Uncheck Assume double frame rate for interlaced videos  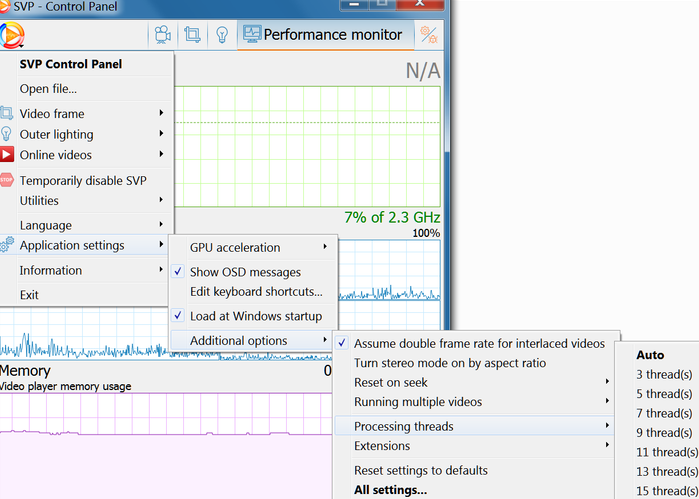(478, 343)
